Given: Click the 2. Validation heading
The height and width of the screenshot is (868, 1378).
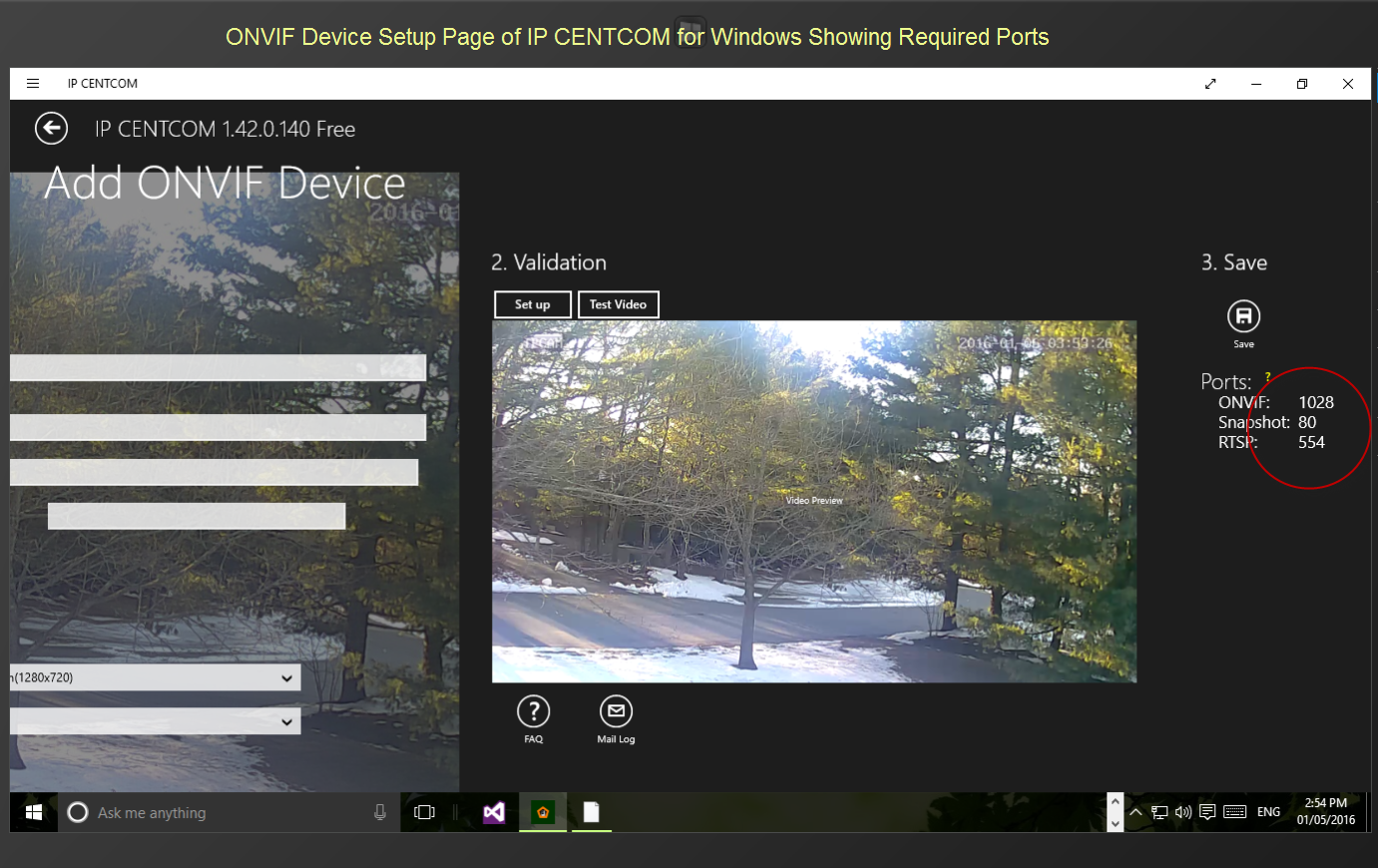Looking at the screenshot, I should click(549, 262).
